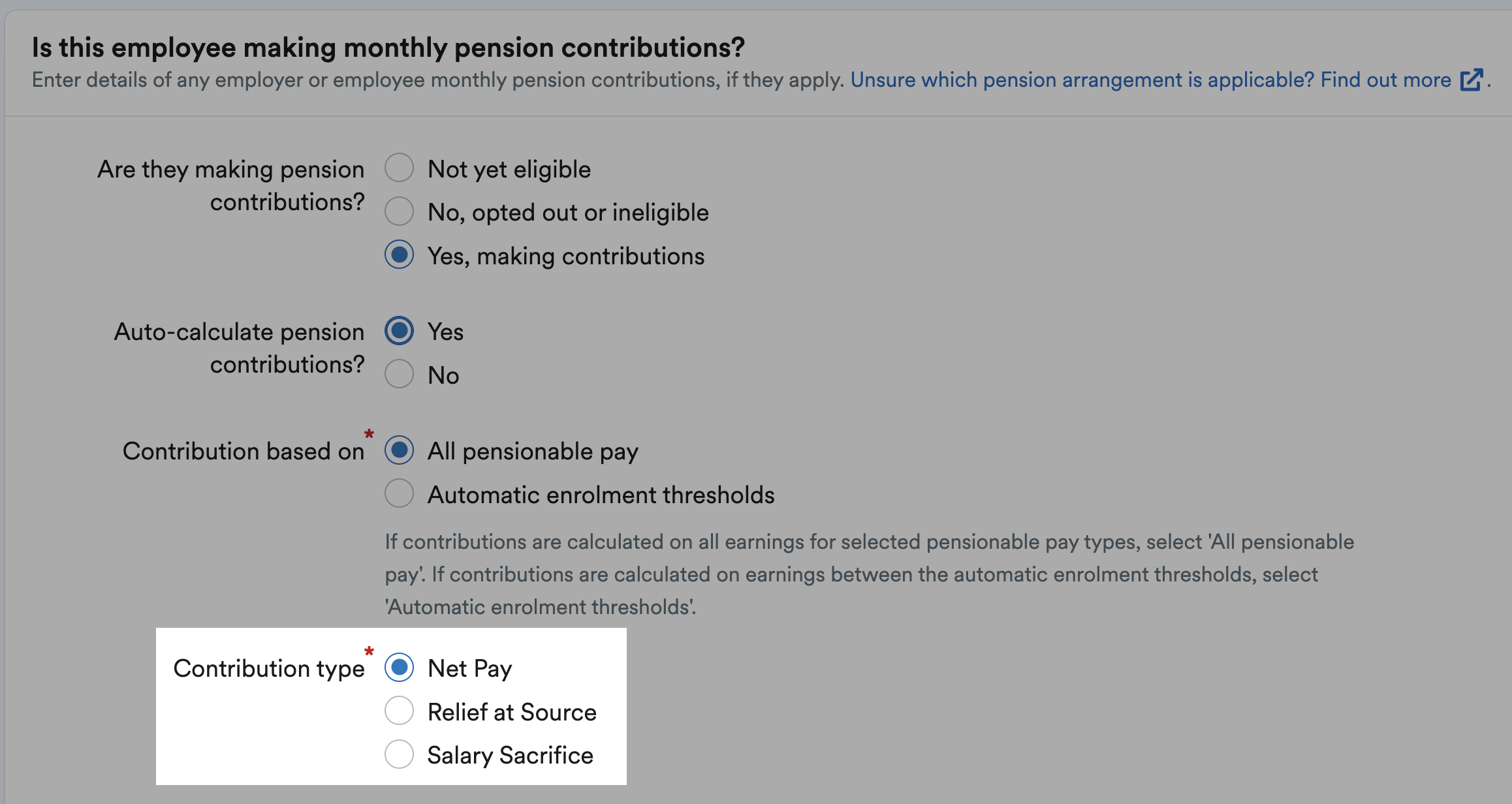Viewport: 1512px width, 804px height.
Task: Select "Yes, making contributions"
Action: tap(399, 255)
